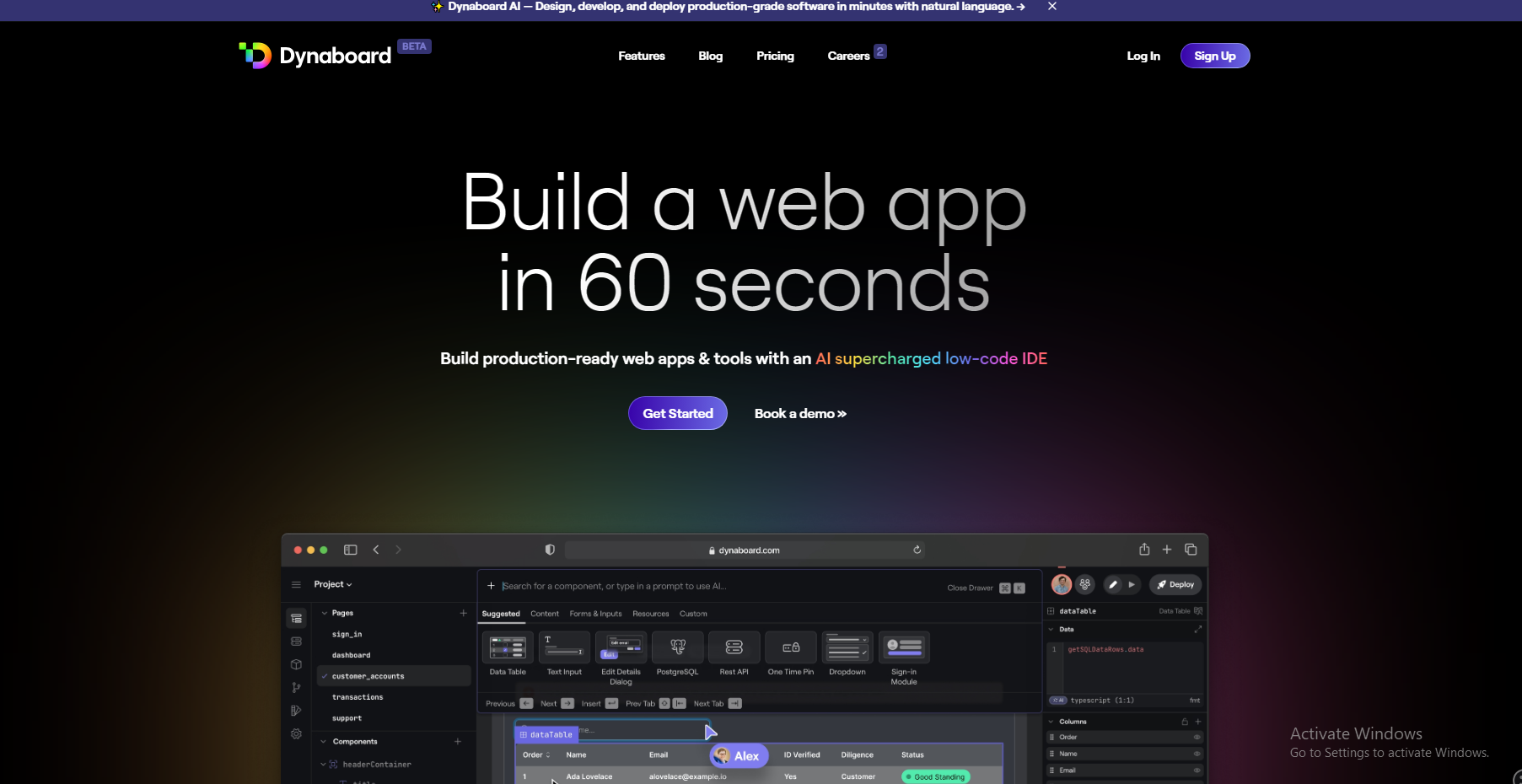Add a new page with the Pages plus icon
The width and height of the screenshot is (1522, 784).
point(463,613)
